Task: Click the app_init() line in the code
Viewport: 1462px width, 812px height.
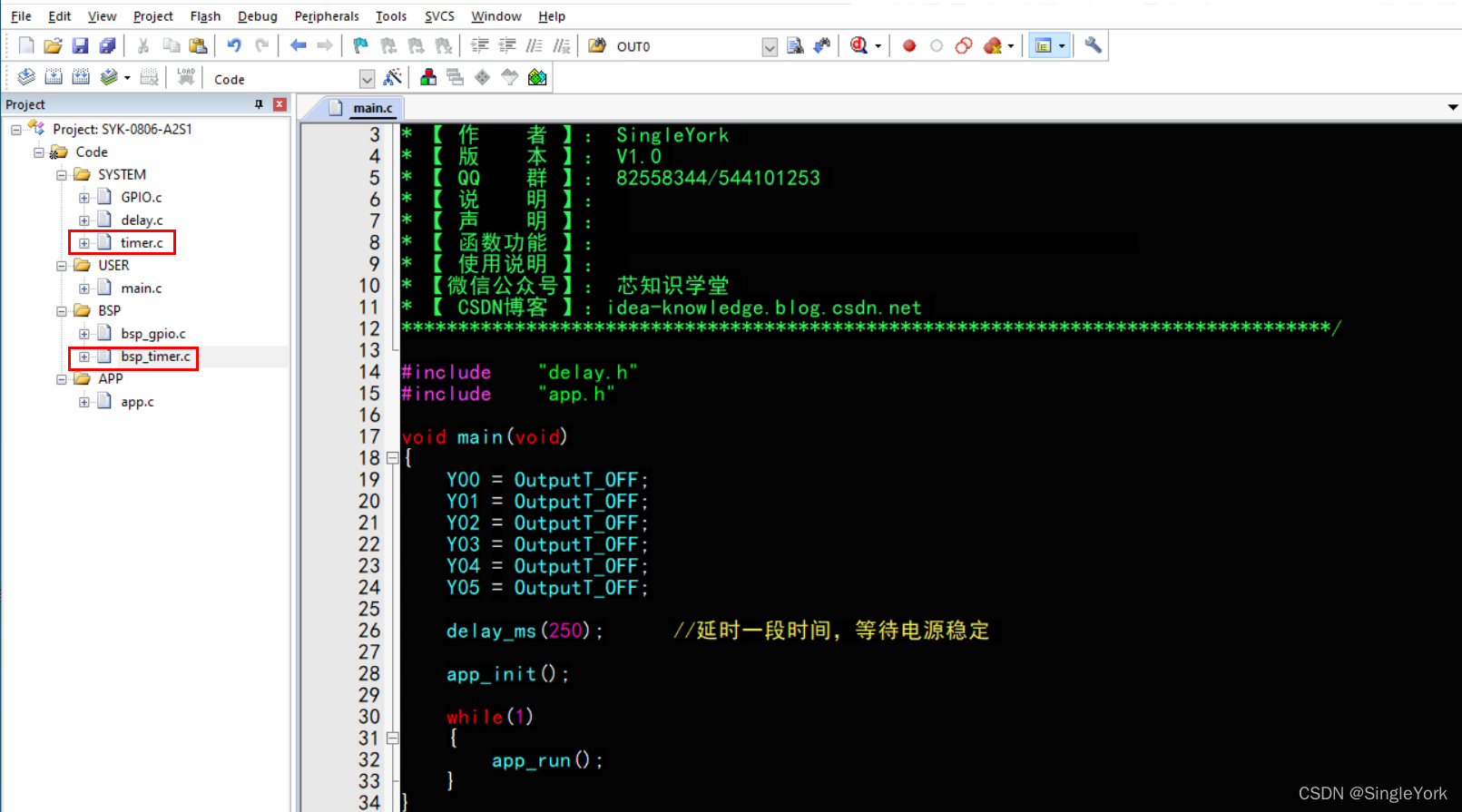Action: click(x=507, y=674)
